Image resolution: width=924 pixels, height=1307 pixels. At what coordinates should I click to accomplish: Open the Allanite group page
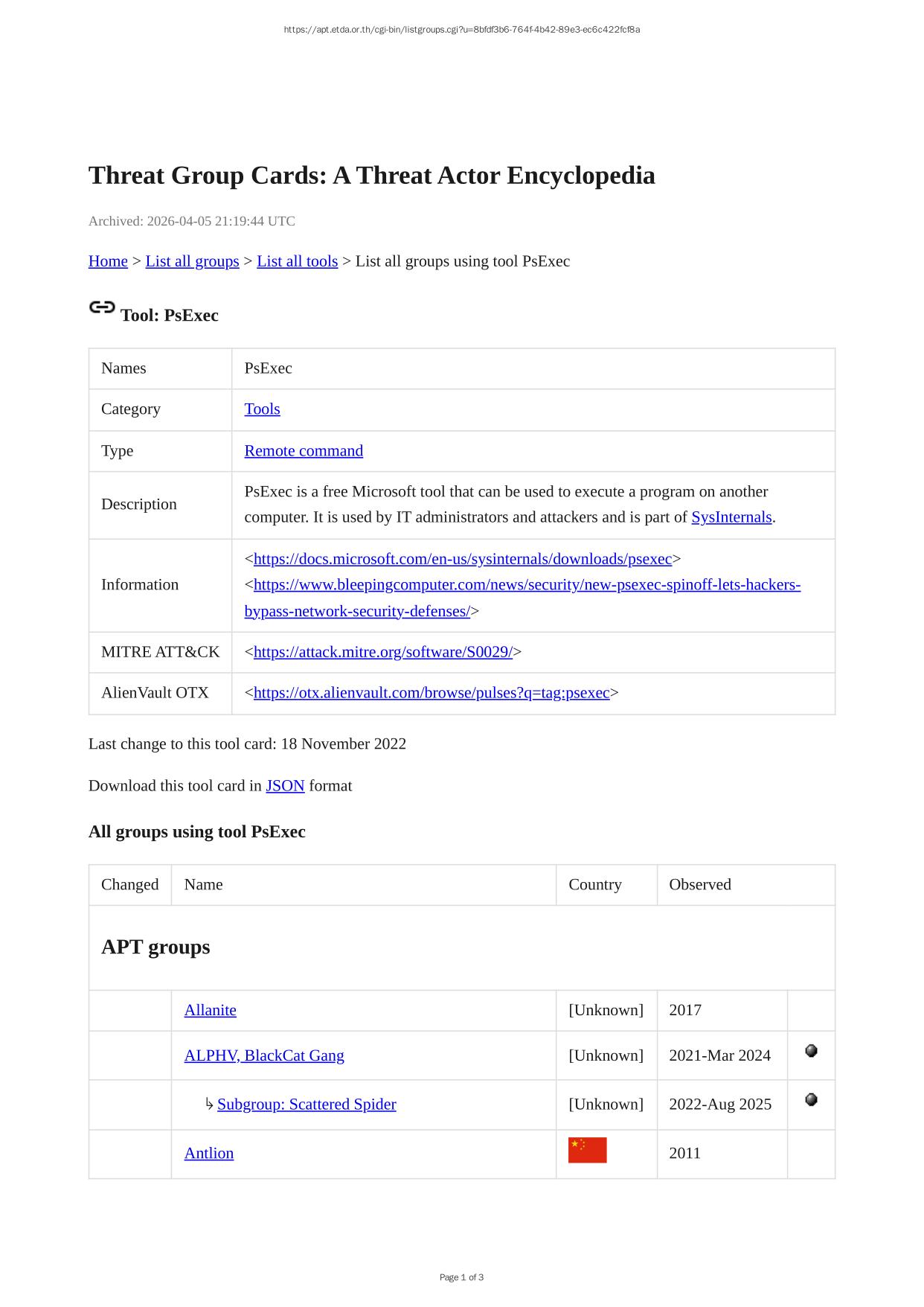coord(210,1010)
